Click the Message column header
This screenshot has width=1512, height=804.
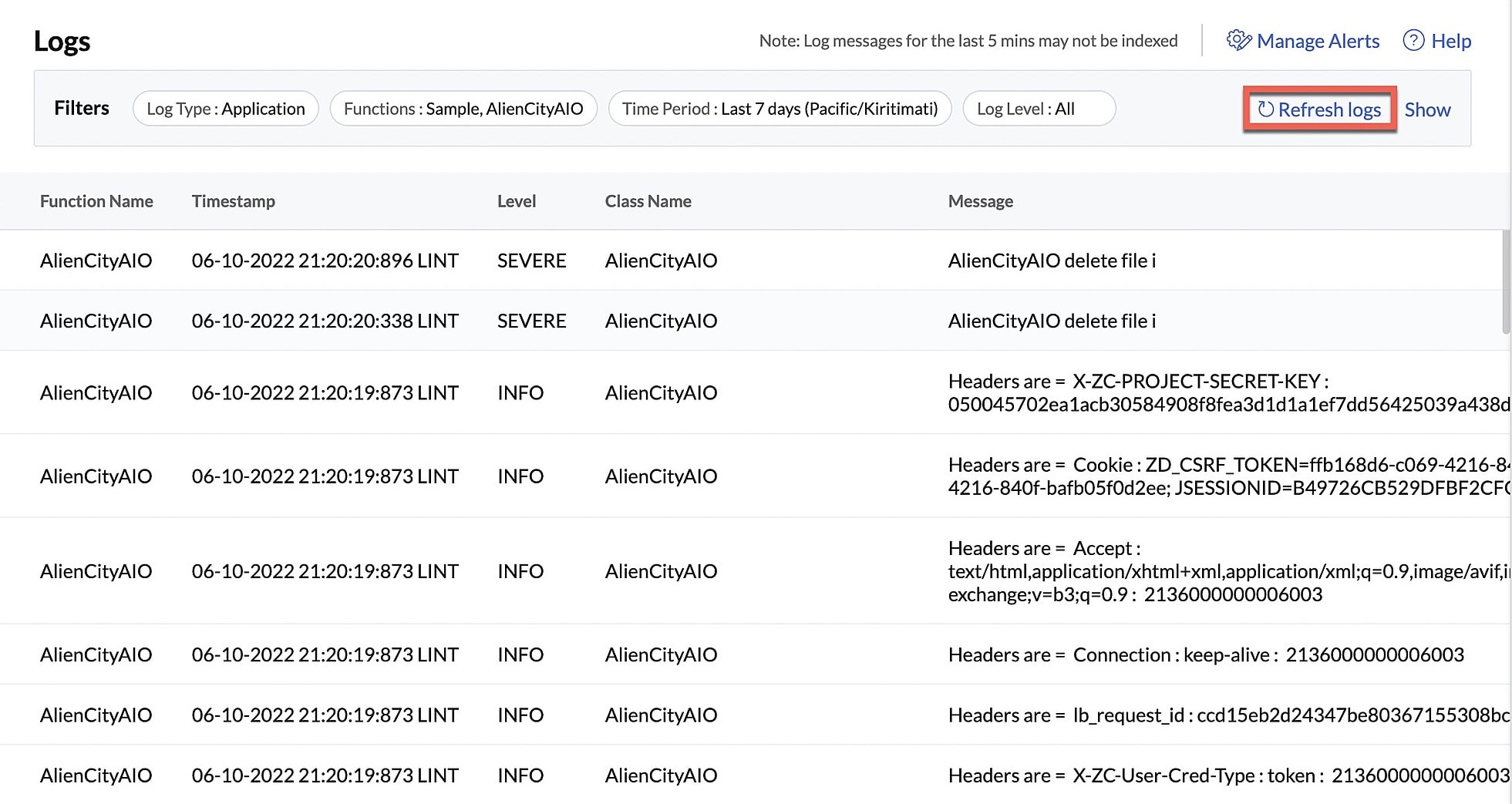click(x=980, y=201)
